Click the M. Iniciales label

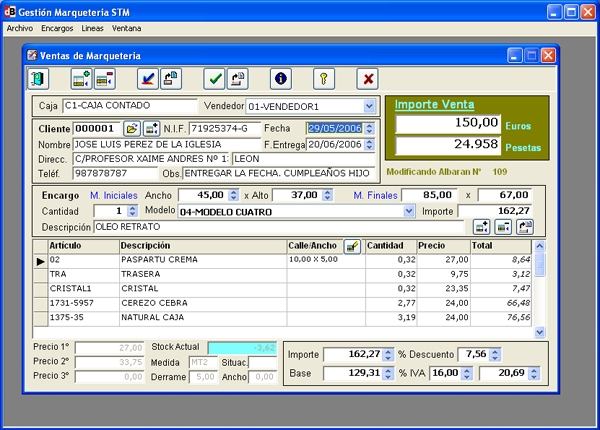click(113, 195)
